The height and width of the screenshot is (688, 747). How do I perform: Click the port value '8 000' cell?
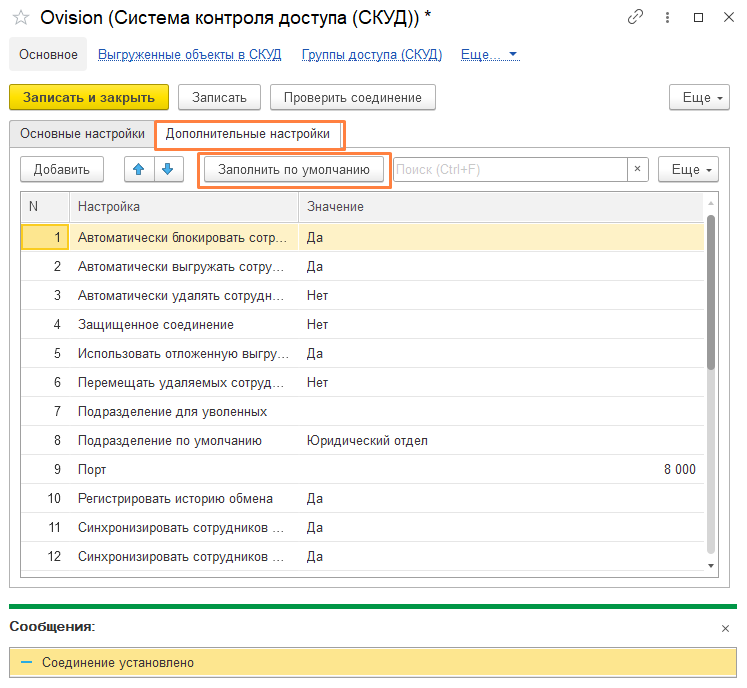[501, 470]
